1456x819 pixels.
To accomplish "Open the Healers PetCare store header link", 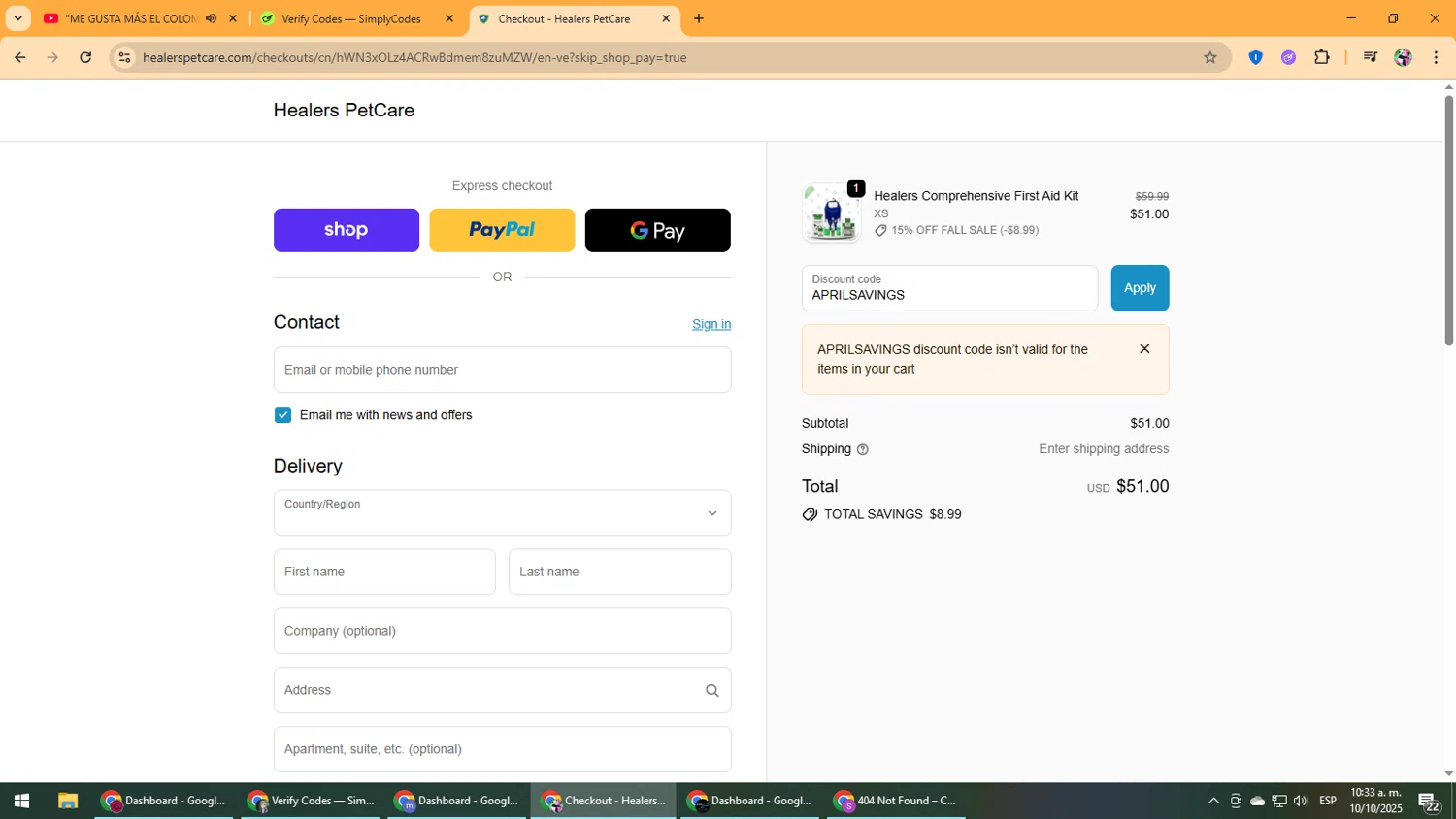I will (x=344, y=110).
